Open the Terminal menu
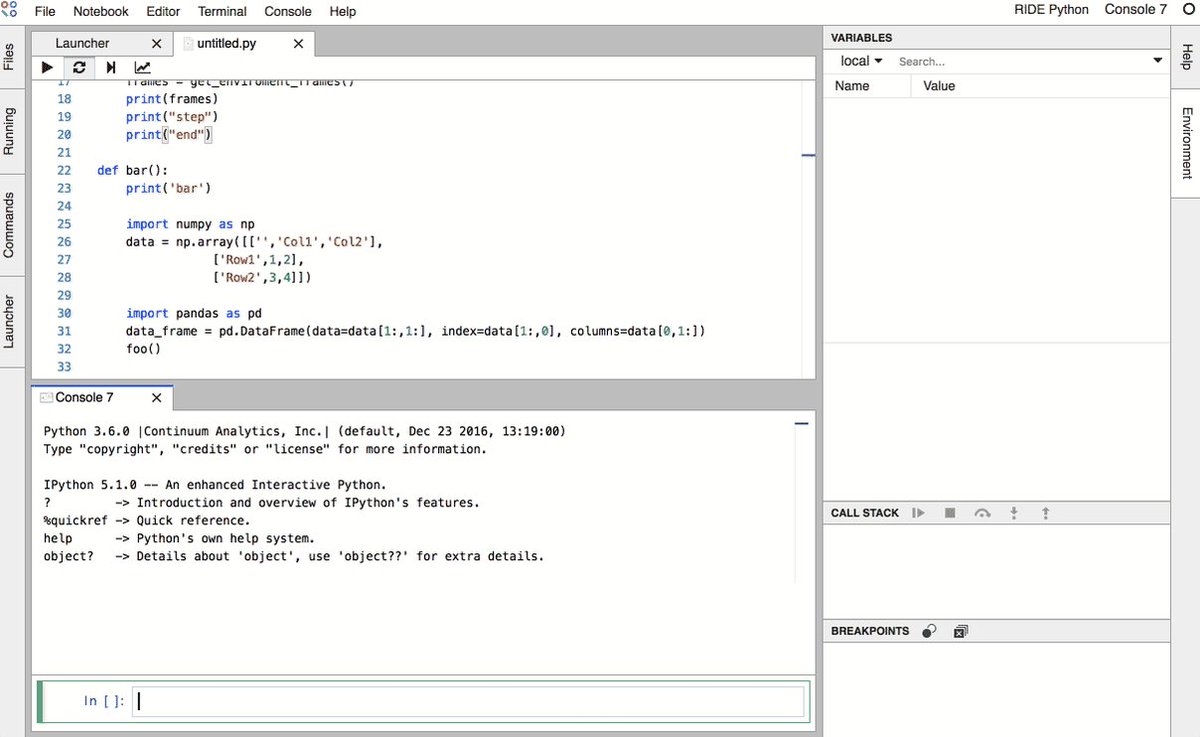1200x737 pixels. pos(222,11)
